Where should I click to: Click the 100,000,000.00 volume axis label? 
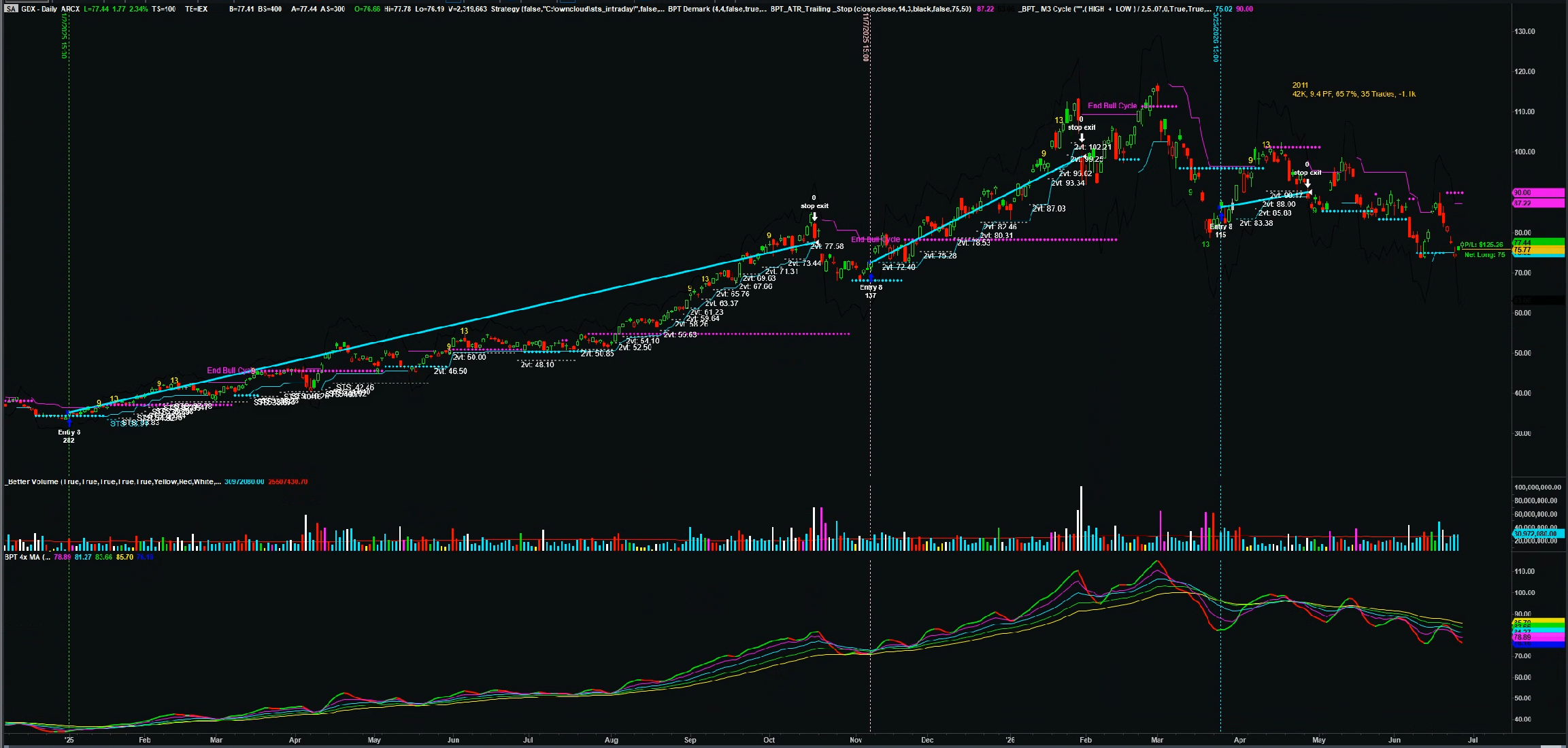[x=1537, y=487]
